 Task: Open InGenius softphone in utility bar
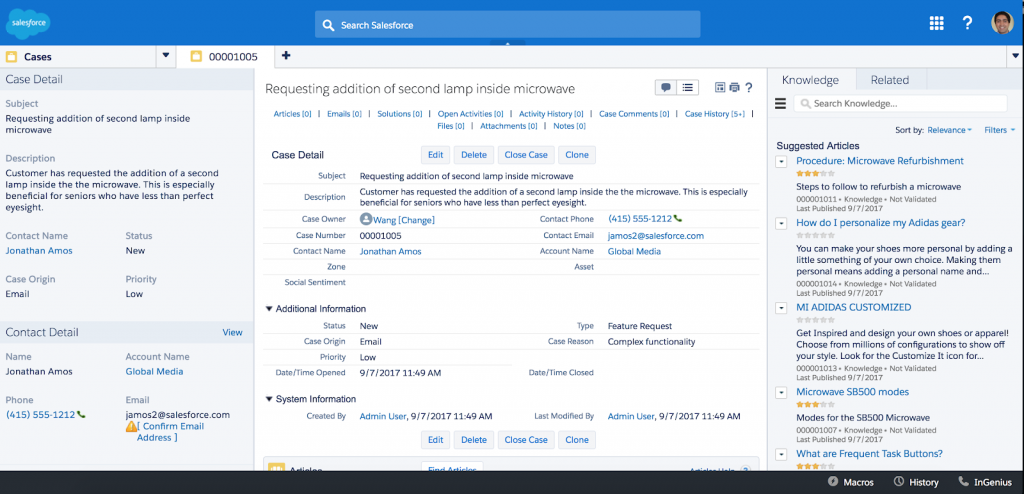pos(985,482)
